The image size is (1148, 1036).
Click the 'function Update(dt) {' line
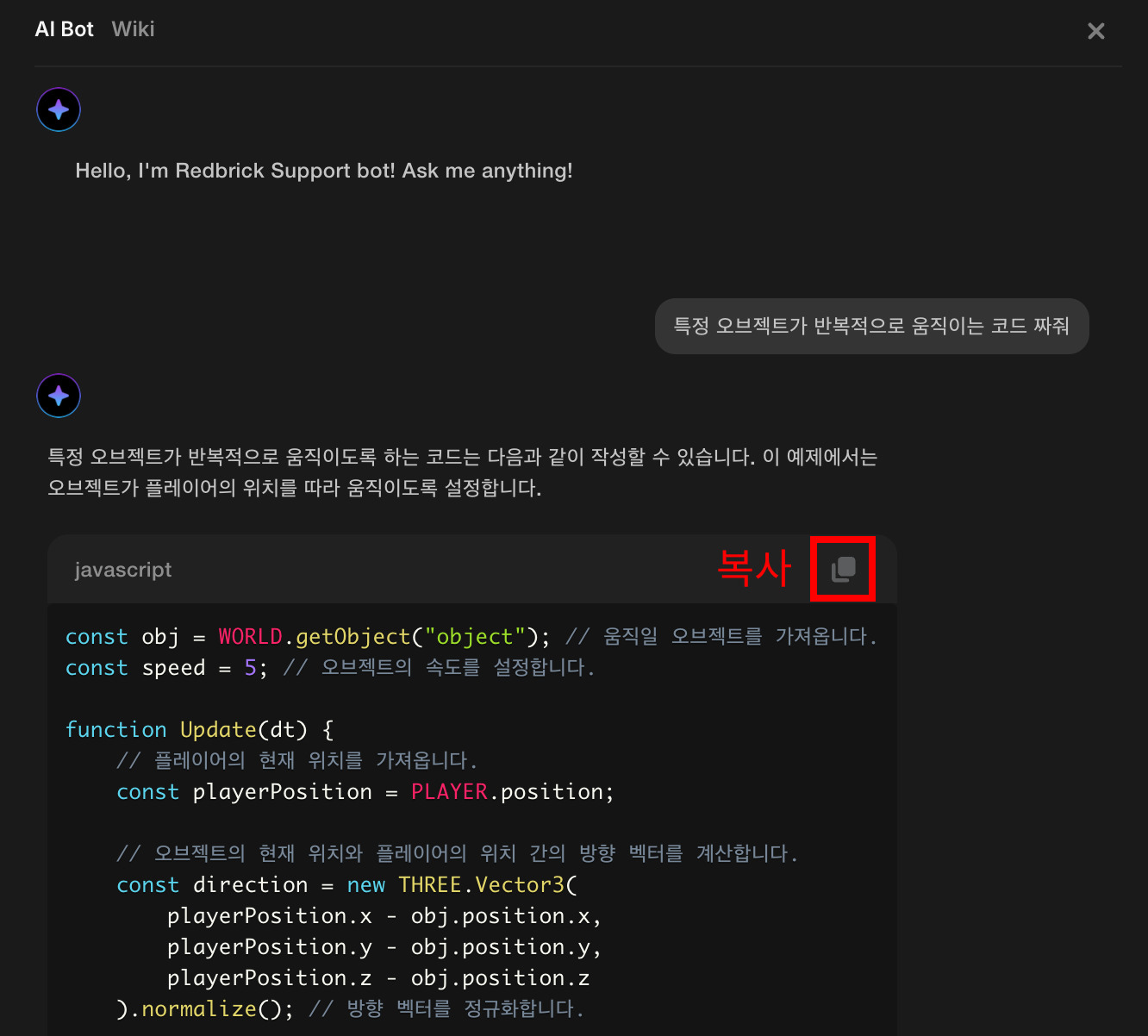200,730
